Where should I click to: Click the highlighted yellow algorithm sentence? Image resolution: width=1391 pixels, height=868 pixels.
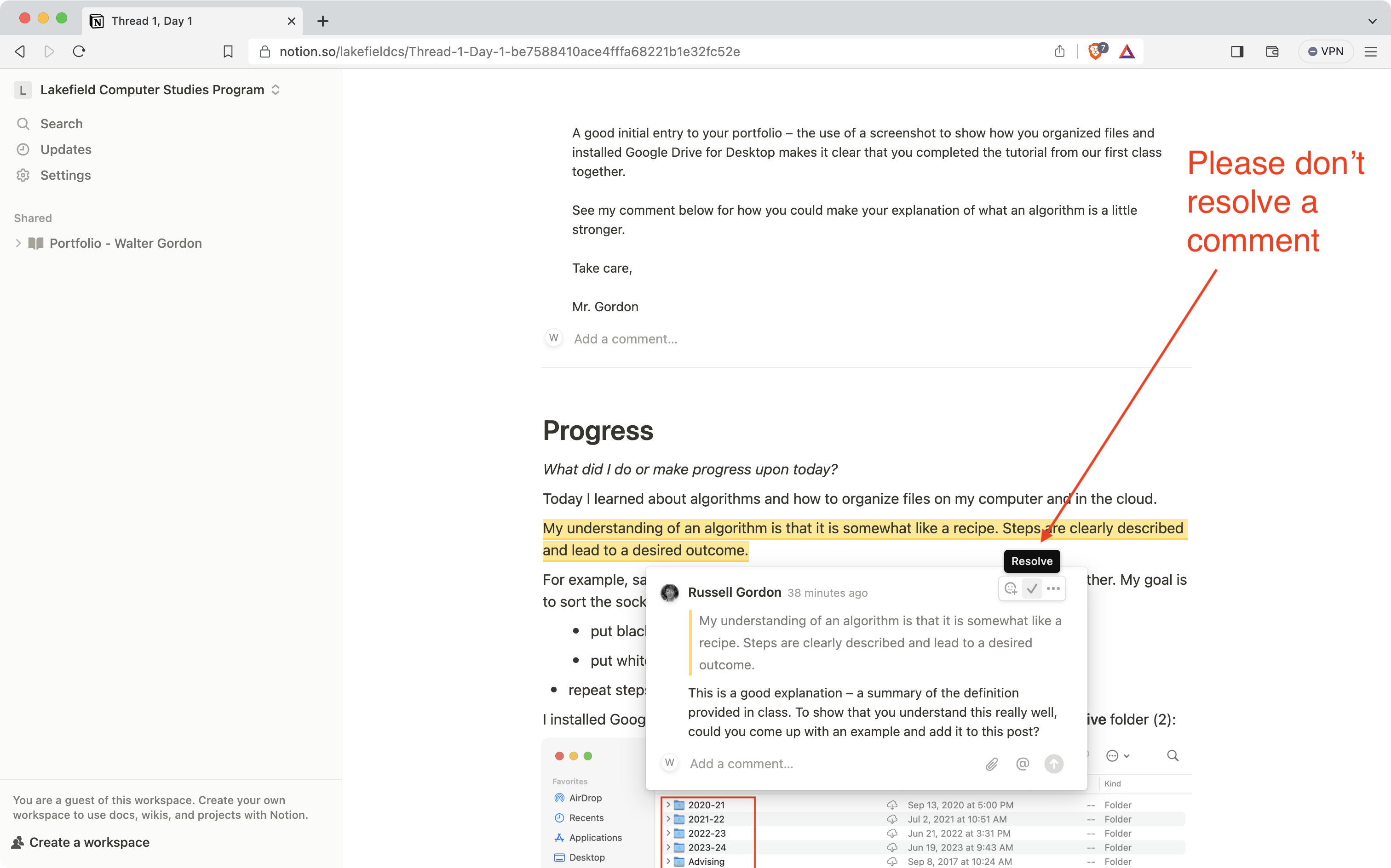pos(804,529)
